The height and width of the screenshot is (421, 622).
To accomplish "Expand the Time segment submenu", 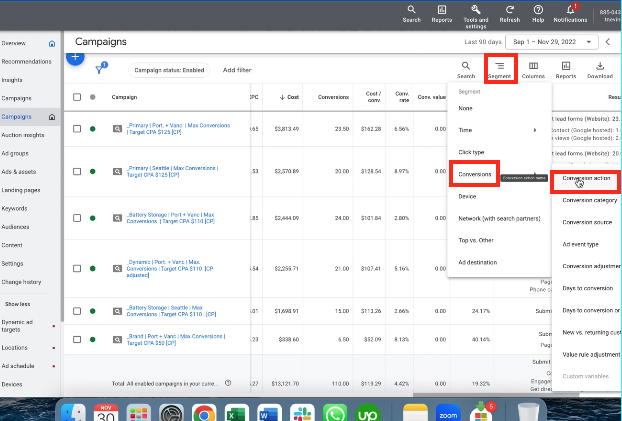I will (496, 130).
